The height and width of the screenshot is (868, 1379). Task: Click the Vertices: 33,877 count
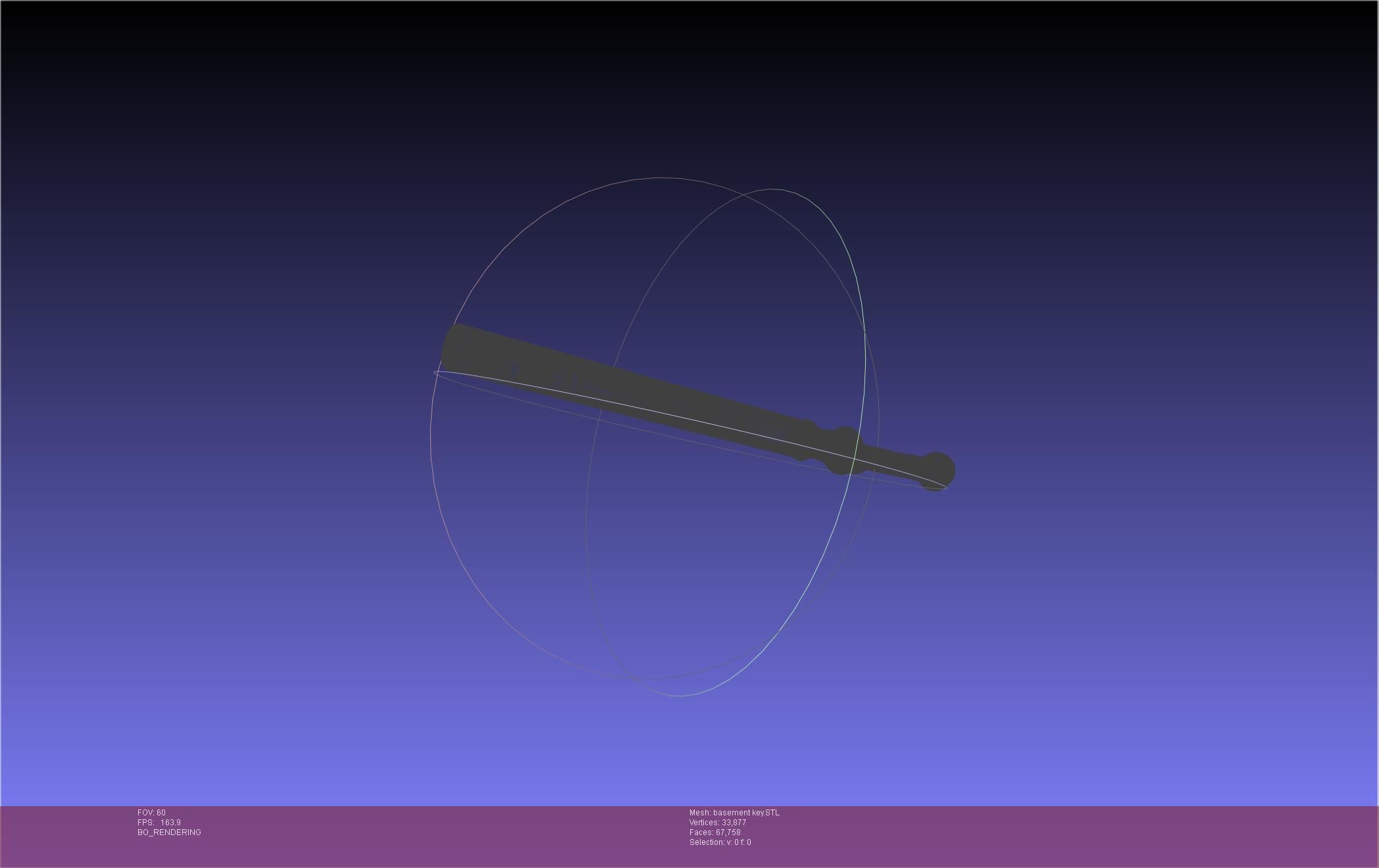click(x=718, y=823)
